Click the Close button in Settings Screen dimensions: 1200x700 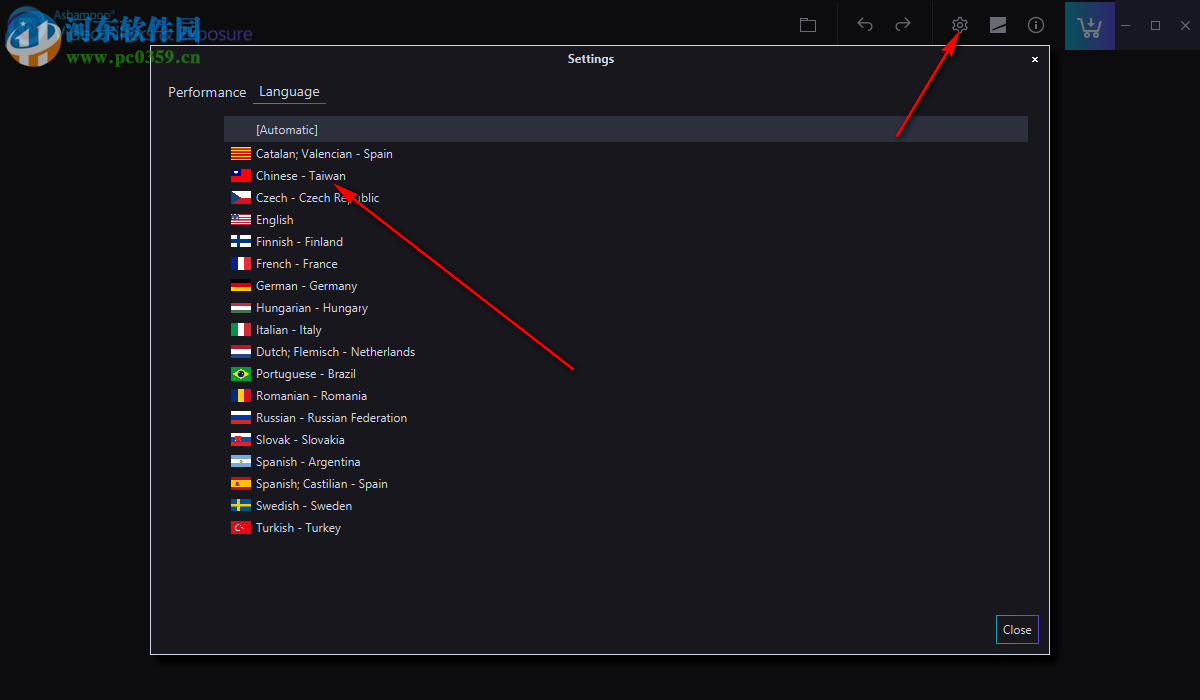pyautogui.click(x=1016, y=629)
